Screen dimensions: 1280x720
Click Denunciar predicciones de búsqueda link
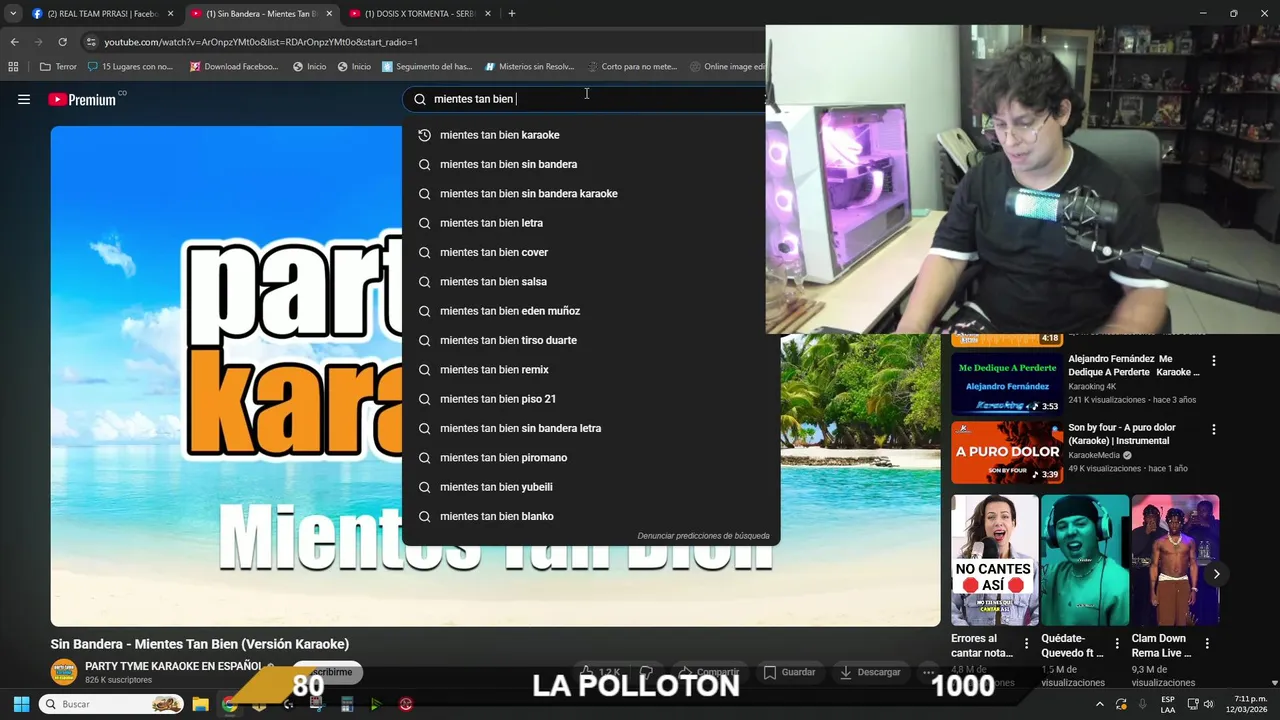(x=703, y=536)
